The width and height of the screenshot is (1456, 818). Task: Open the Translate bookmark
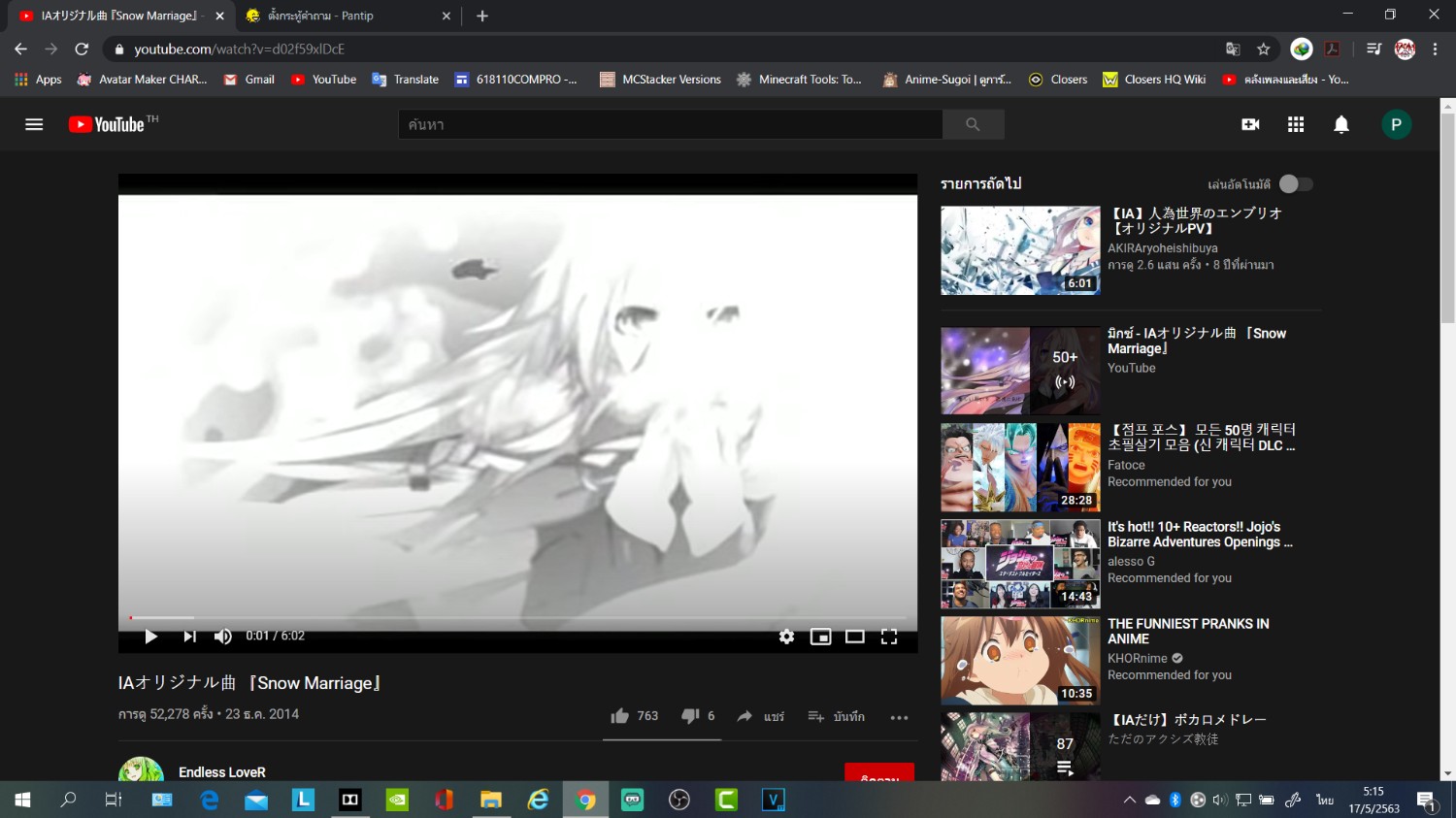pos(406,80)
